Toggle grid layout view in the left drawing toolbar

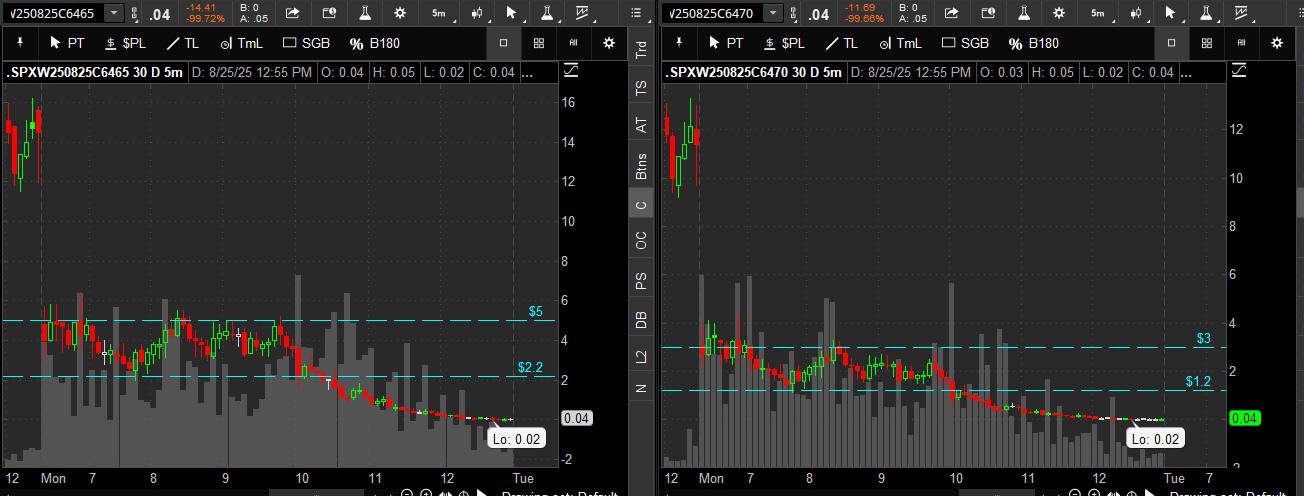point(539,43)
